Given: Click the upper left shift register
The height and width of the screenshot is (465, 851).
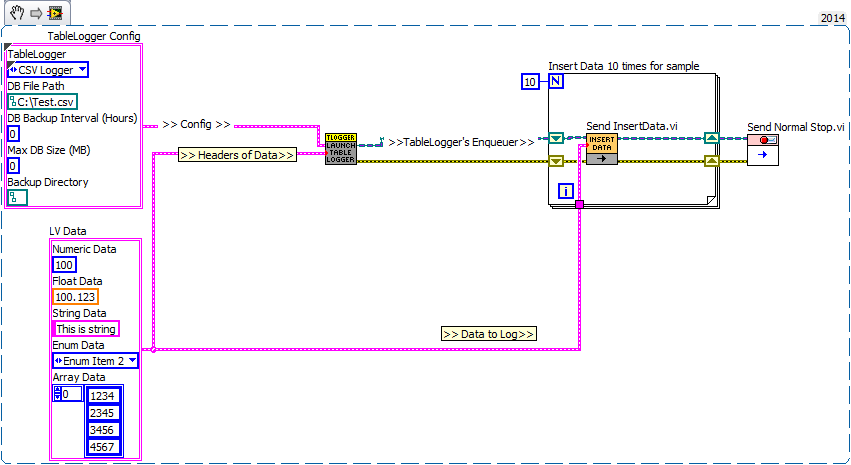Looking at the screenshot, I should pos(555,137).
